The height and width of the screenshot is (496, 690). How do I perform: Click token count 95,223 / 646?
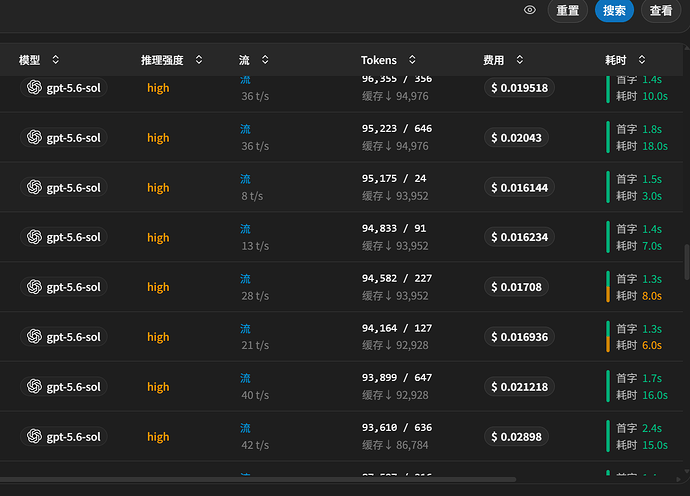(x=397, y=129)
